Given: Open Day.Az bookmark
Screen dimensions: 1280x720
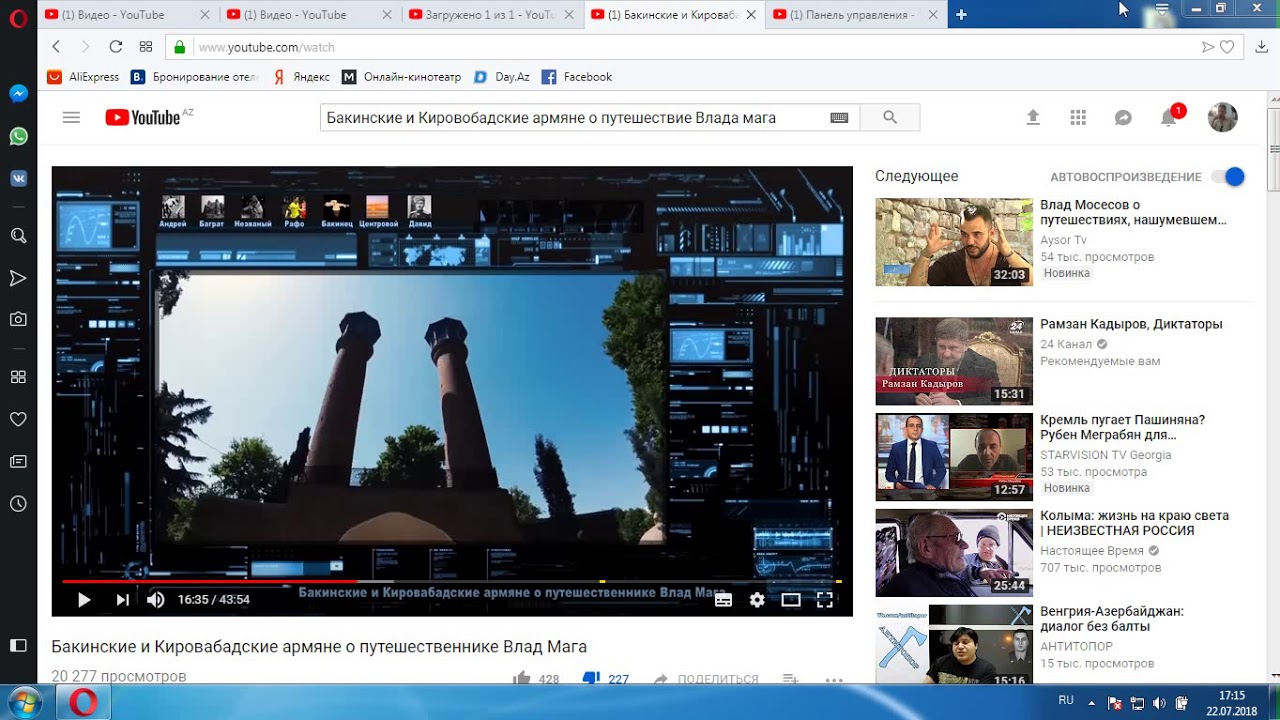Looking at the screenshot, I should point(502,77).
